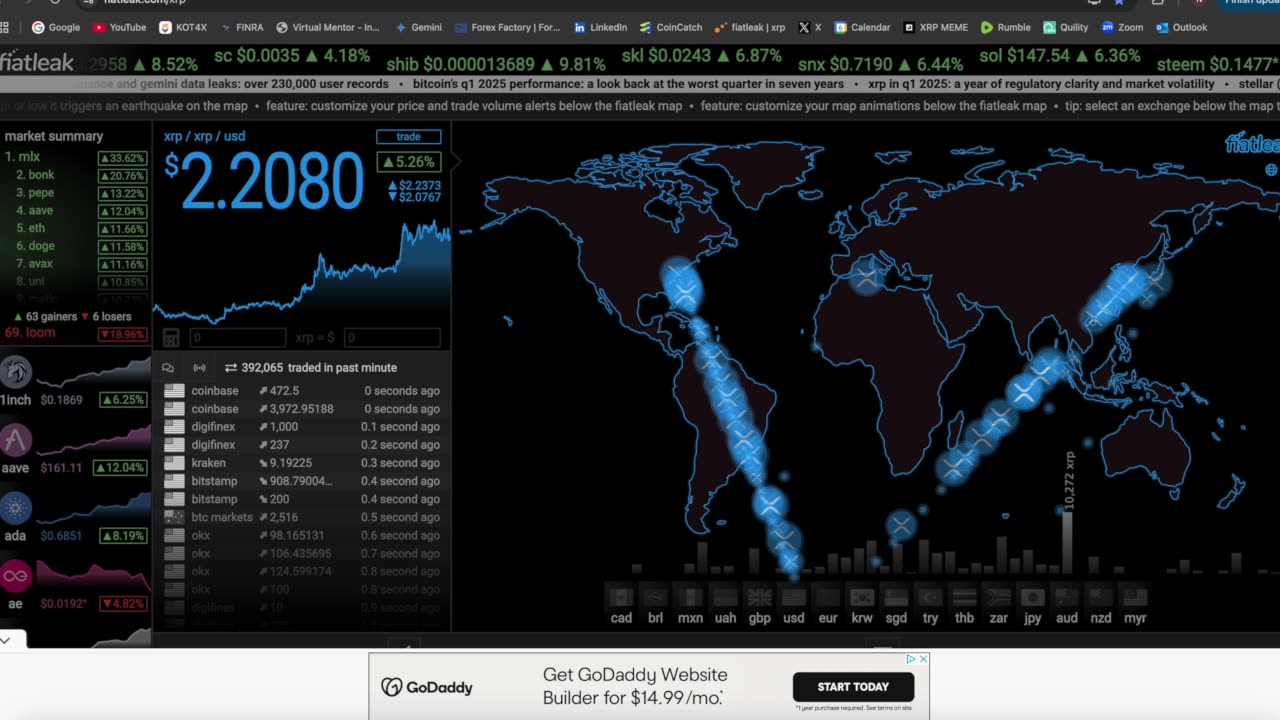Choose the jpy currency flag
Screen dimensions: 1280x720
pos(1032,597)
